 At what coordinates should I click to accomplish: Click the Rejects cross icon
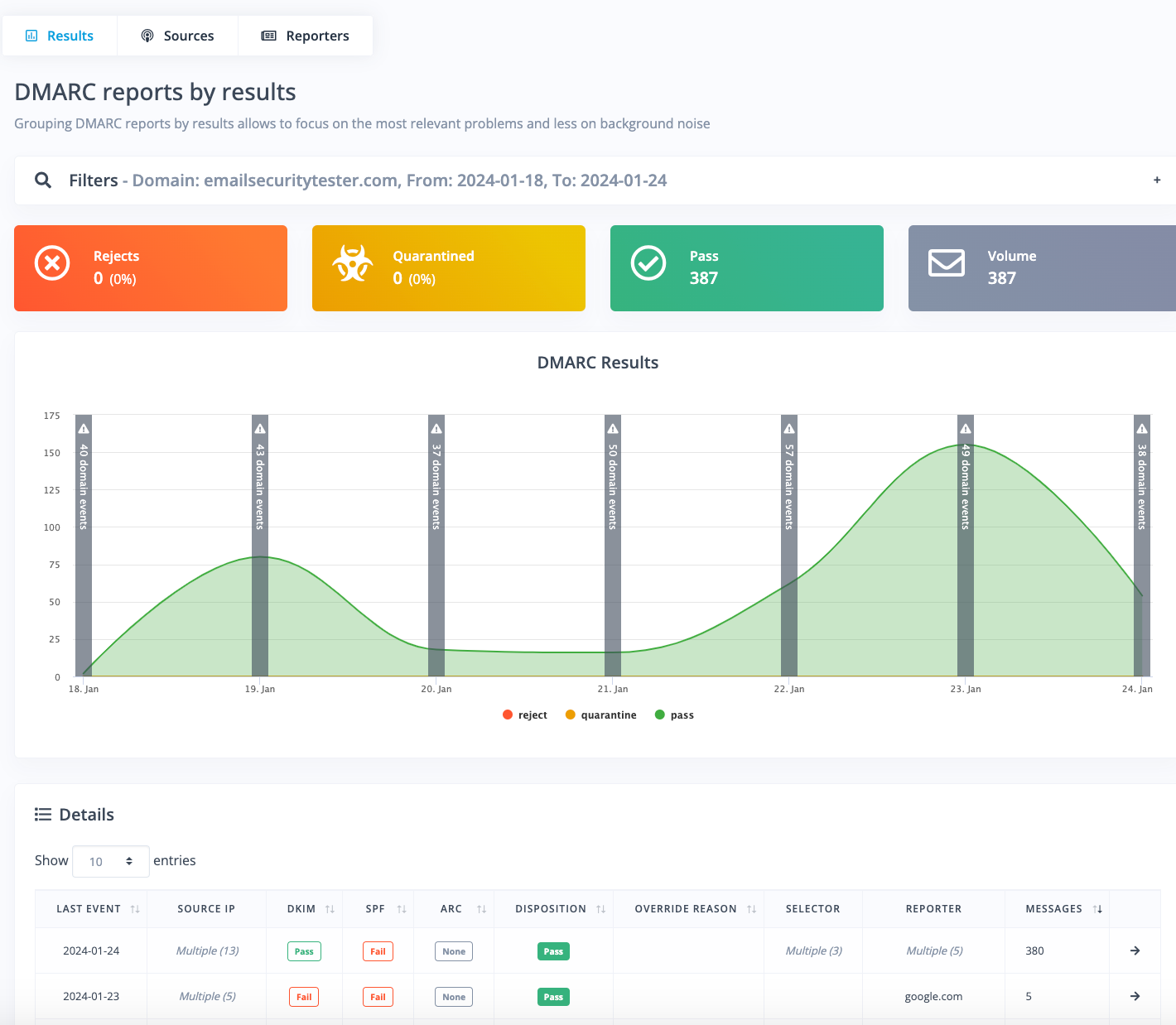(52, 262)
